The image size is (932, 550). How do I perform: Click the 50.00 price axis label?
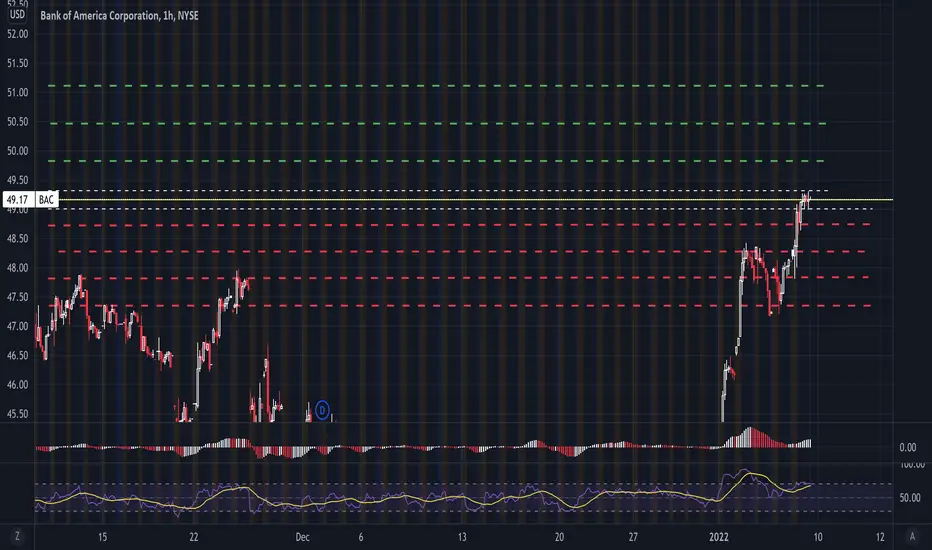17,150
